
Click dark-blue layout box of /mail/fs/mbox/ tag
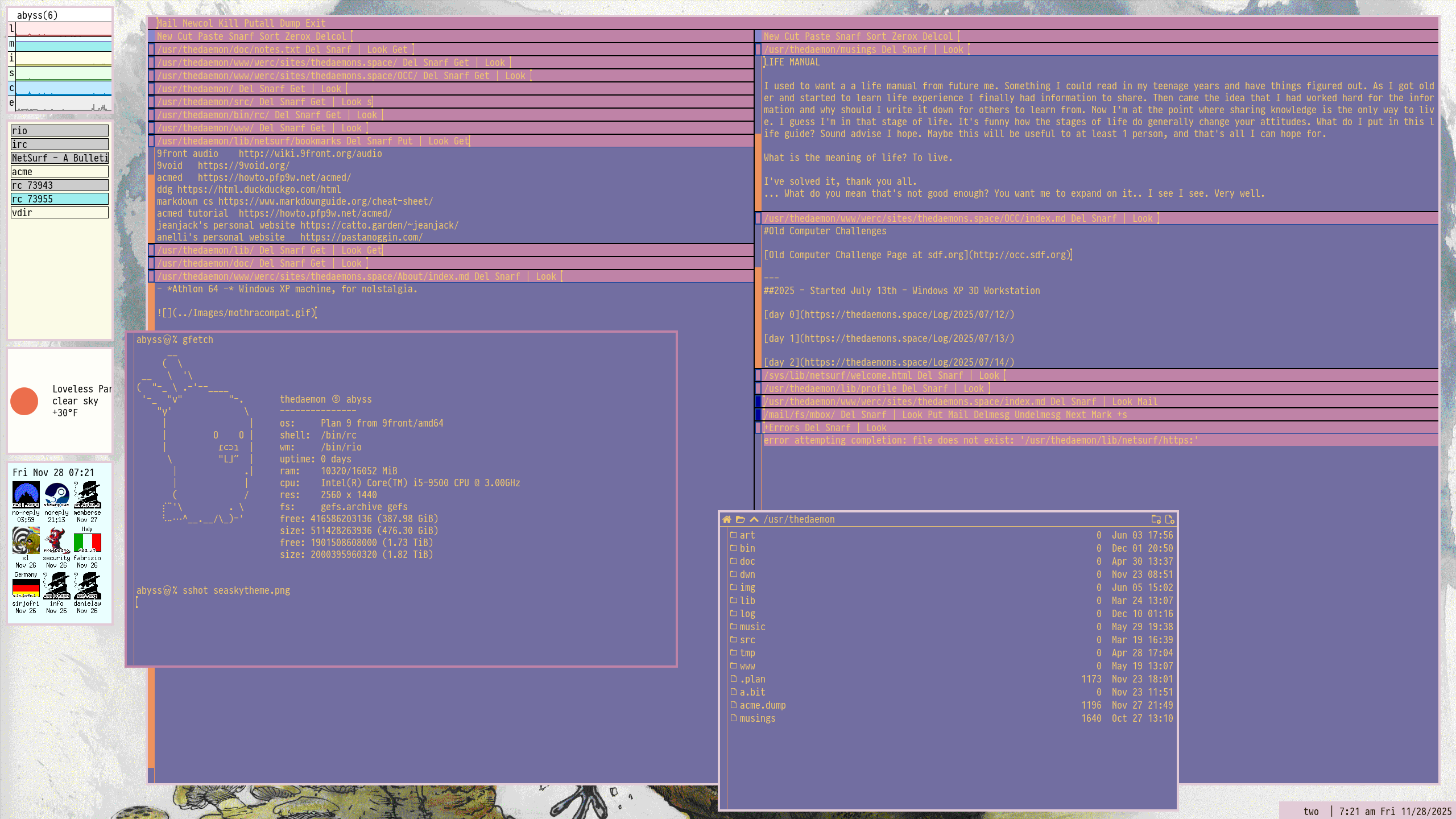point(758,415)
